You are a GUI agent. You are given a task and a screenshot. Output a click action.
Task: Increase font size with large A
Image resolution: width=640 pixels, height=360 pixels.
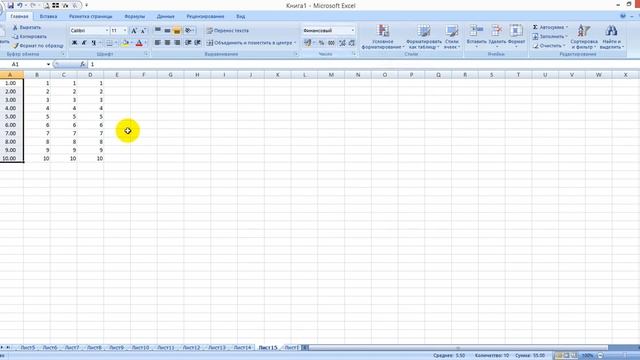pyautogui.click(x=133, y=31)
